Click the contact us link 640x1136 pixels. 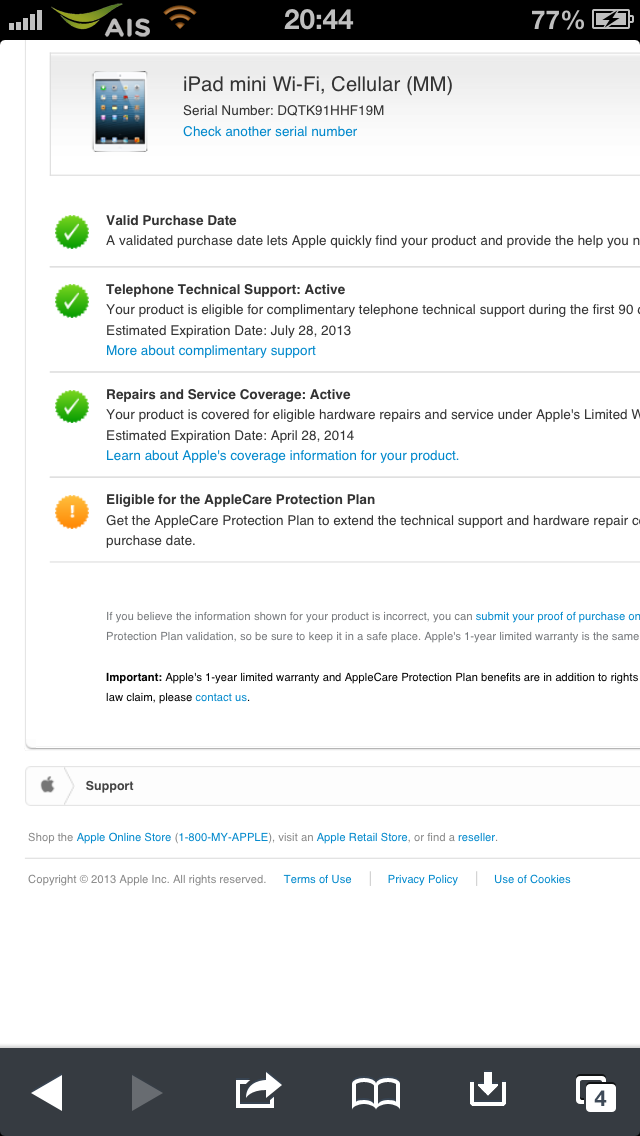point(221,697)
